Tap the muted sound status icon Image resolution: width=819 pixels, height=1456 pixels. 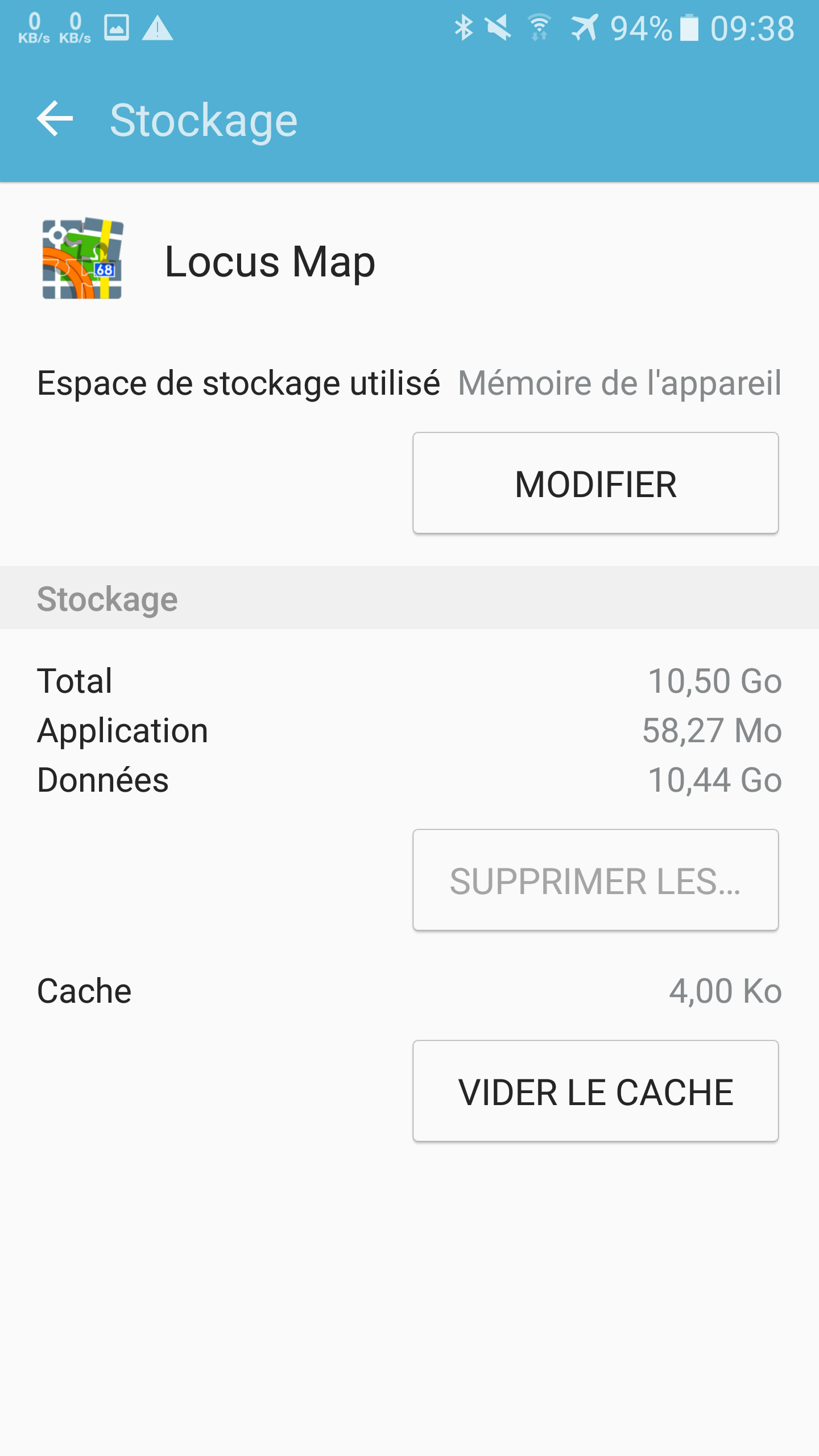coord(498,28)
